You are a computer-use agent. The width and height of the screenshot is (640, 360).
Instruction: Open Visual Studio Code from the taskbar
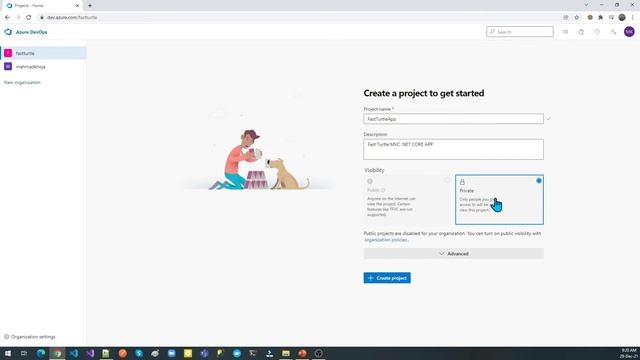click(73, 353)
